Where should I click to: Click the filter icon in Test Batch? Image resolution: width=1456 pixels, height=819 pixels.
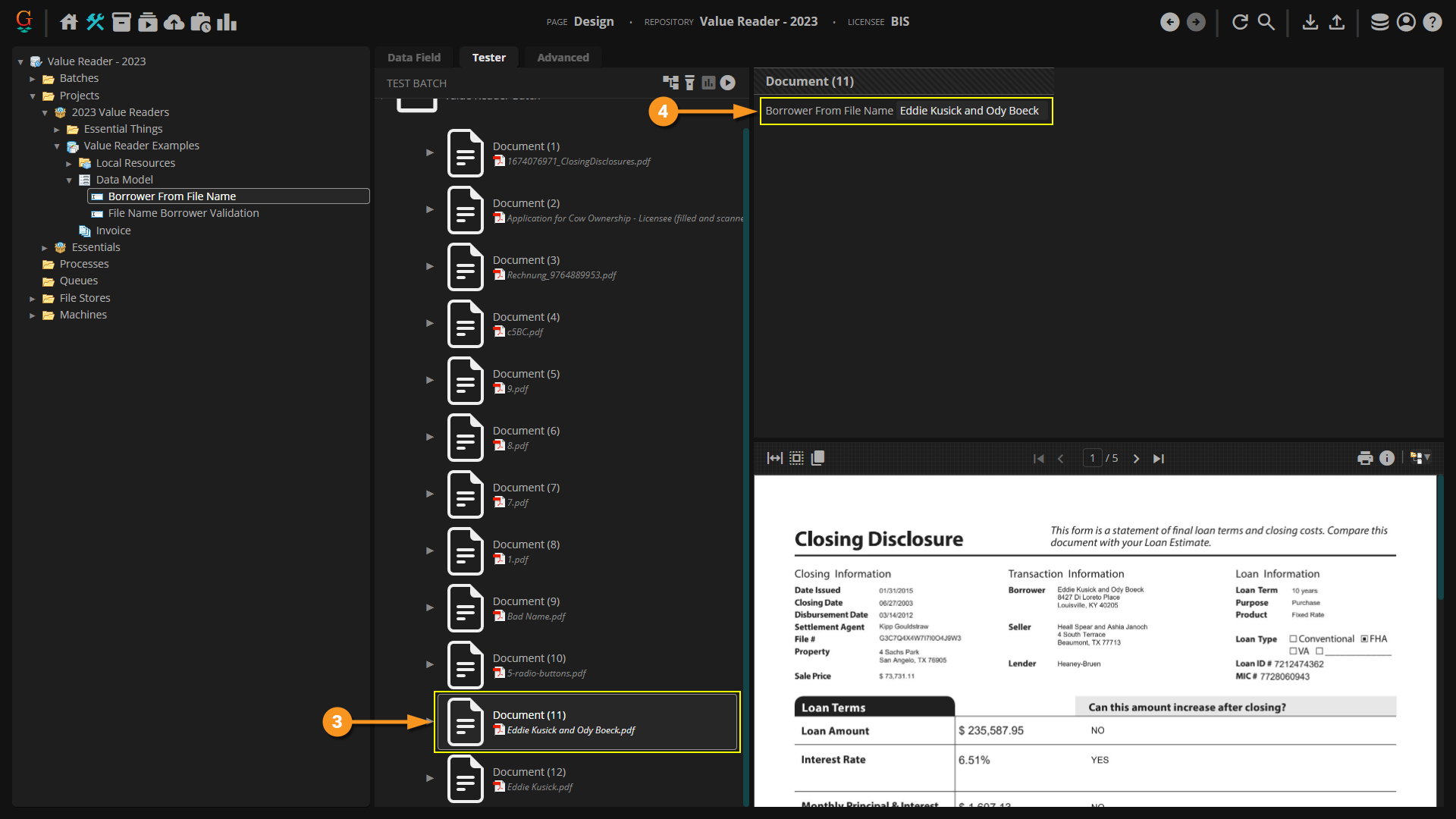[x=689, y=83]
